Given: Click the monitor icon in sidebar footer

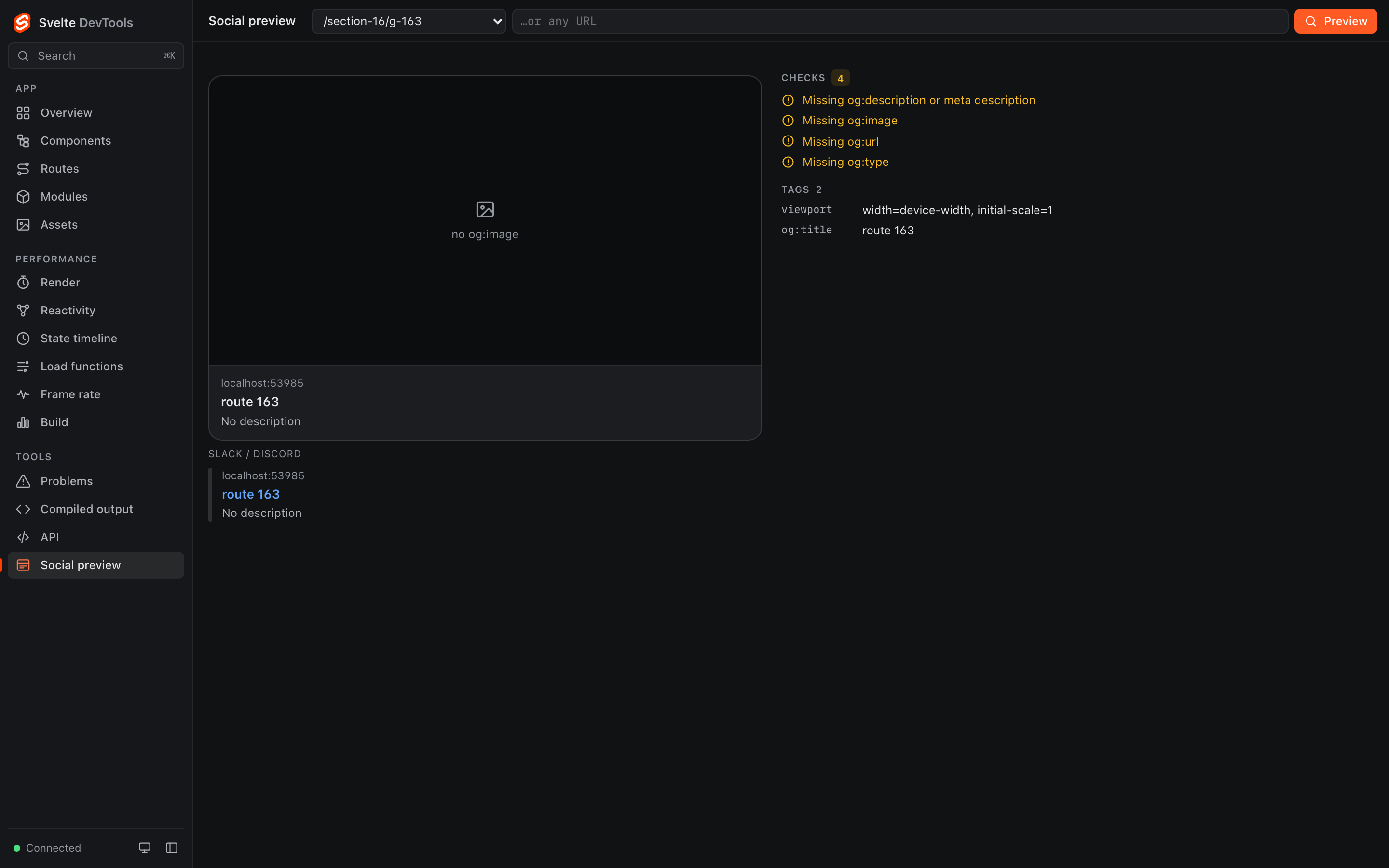Looking at the screenshot, I should (x=145, y=848).
